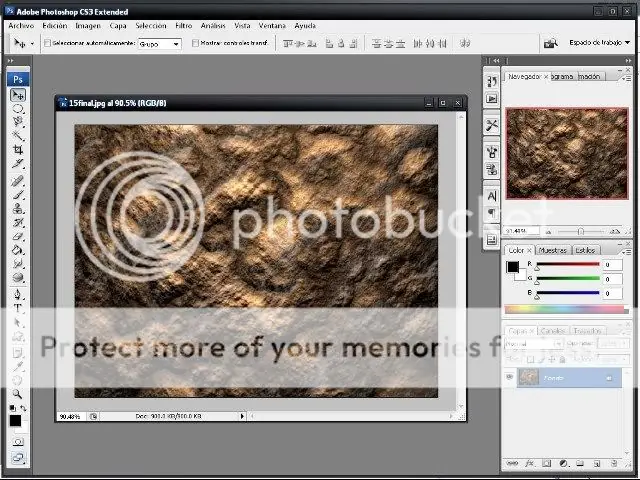Image resolution: width=640 pixels, height=480 pixels.
Task: Reset default foreground and background colors
Action: pyautogui.click(x=13, y=408)
